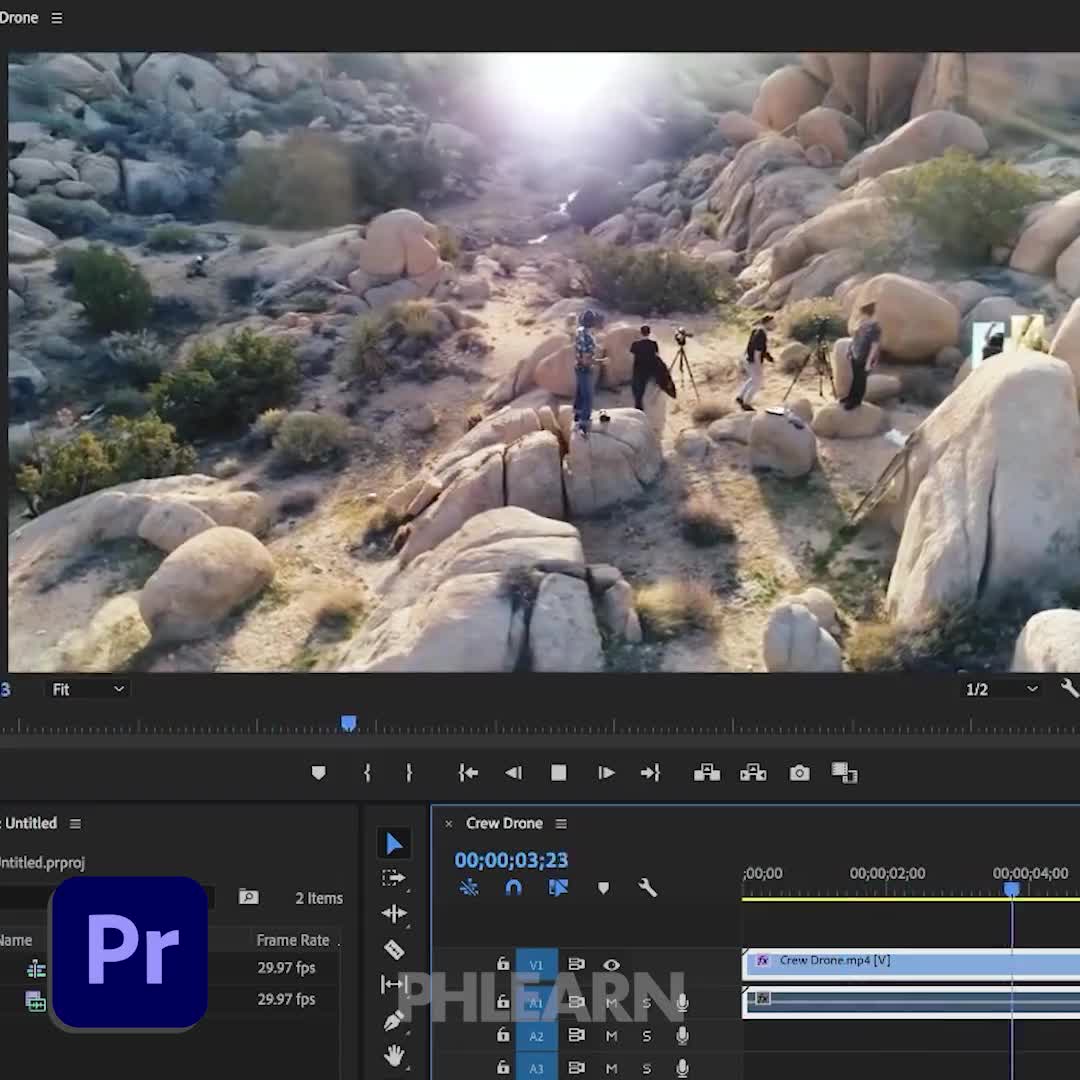Select the Pen tool in the timeline toolbar

point(394,1020)
